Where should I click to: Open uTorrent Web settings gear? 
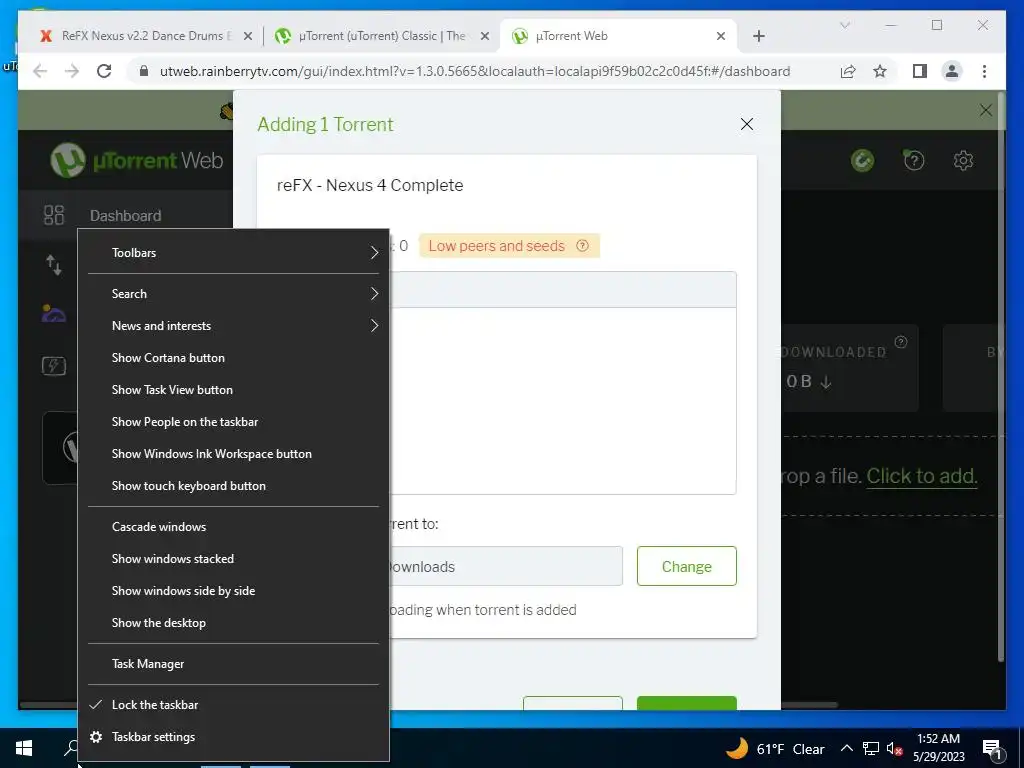pyautogui.click(x=963, y=160)
